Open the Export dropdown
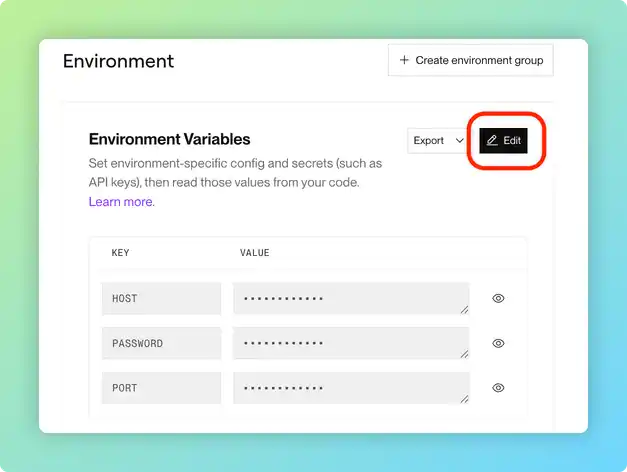This screenshot has height=472, width=627. pos(429,141)
